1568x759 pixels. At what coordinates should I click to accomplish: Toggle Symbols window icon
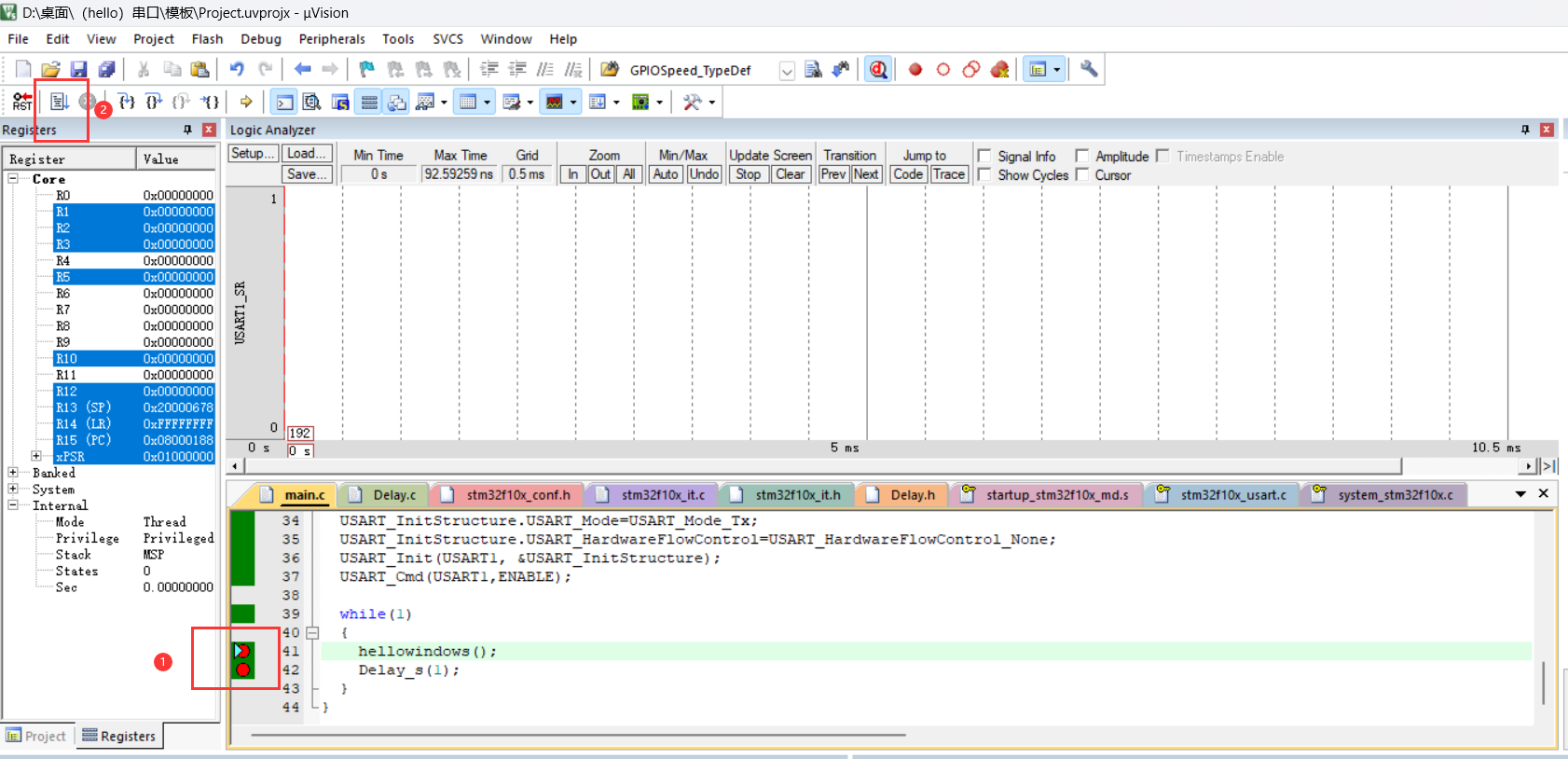[x=340, y=103]
